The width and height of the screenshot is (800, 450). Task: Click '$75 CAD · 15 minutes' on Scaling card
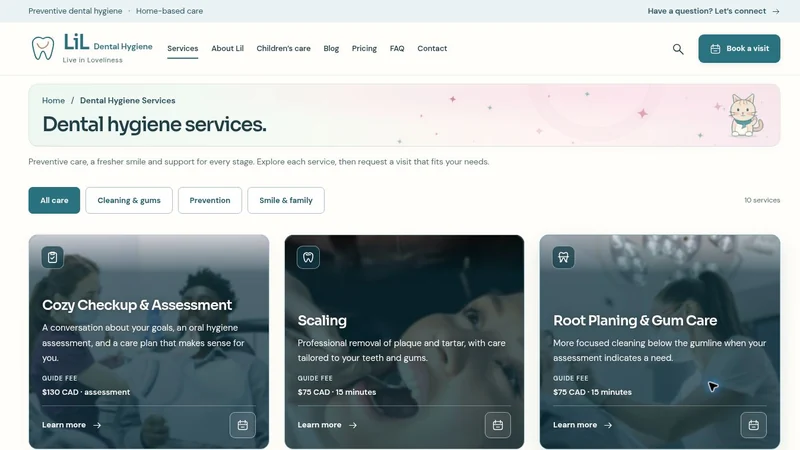pos(337,392)
